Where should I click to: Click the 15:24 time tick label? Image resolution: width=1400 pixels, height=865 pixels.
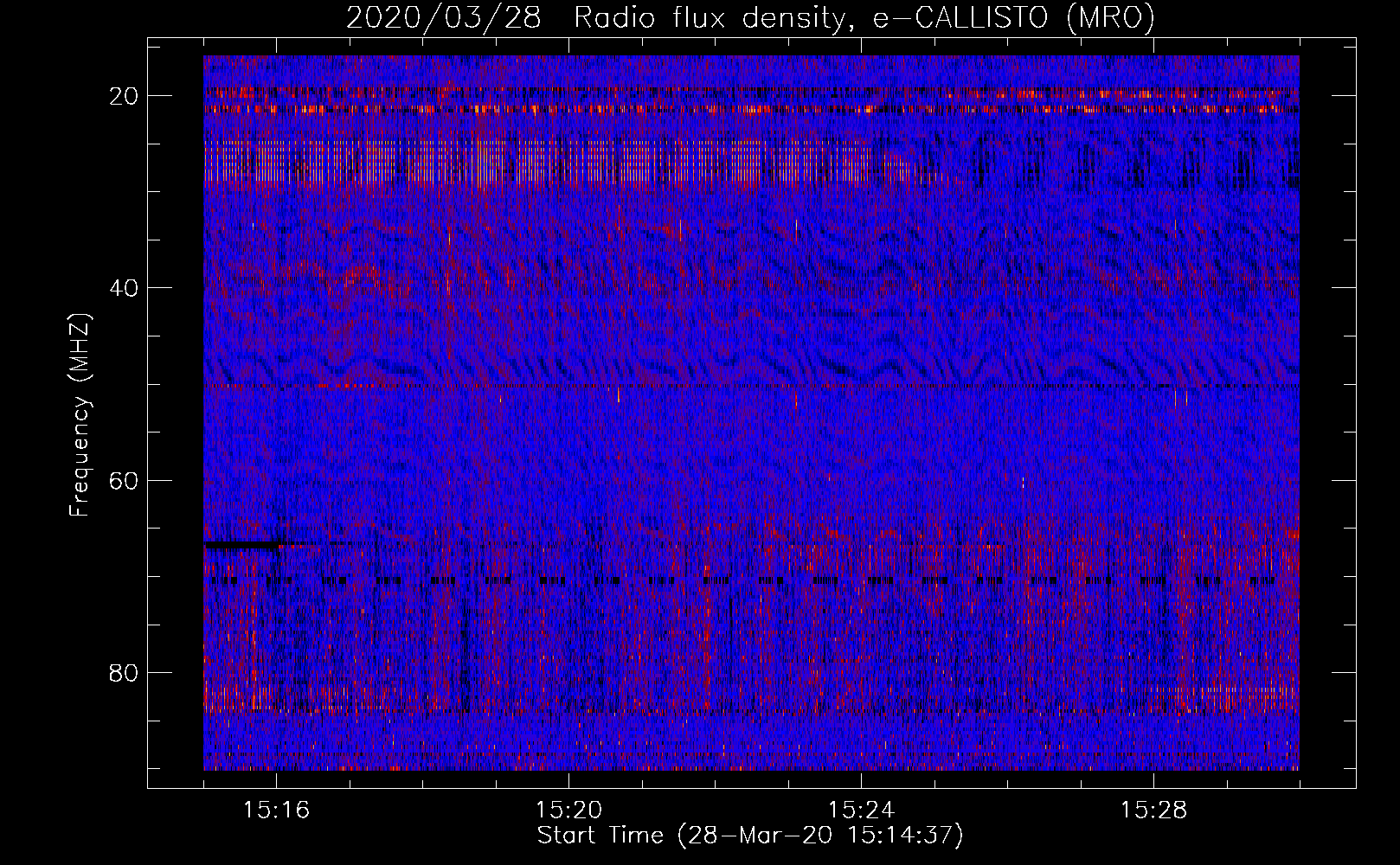click(861, 811)
